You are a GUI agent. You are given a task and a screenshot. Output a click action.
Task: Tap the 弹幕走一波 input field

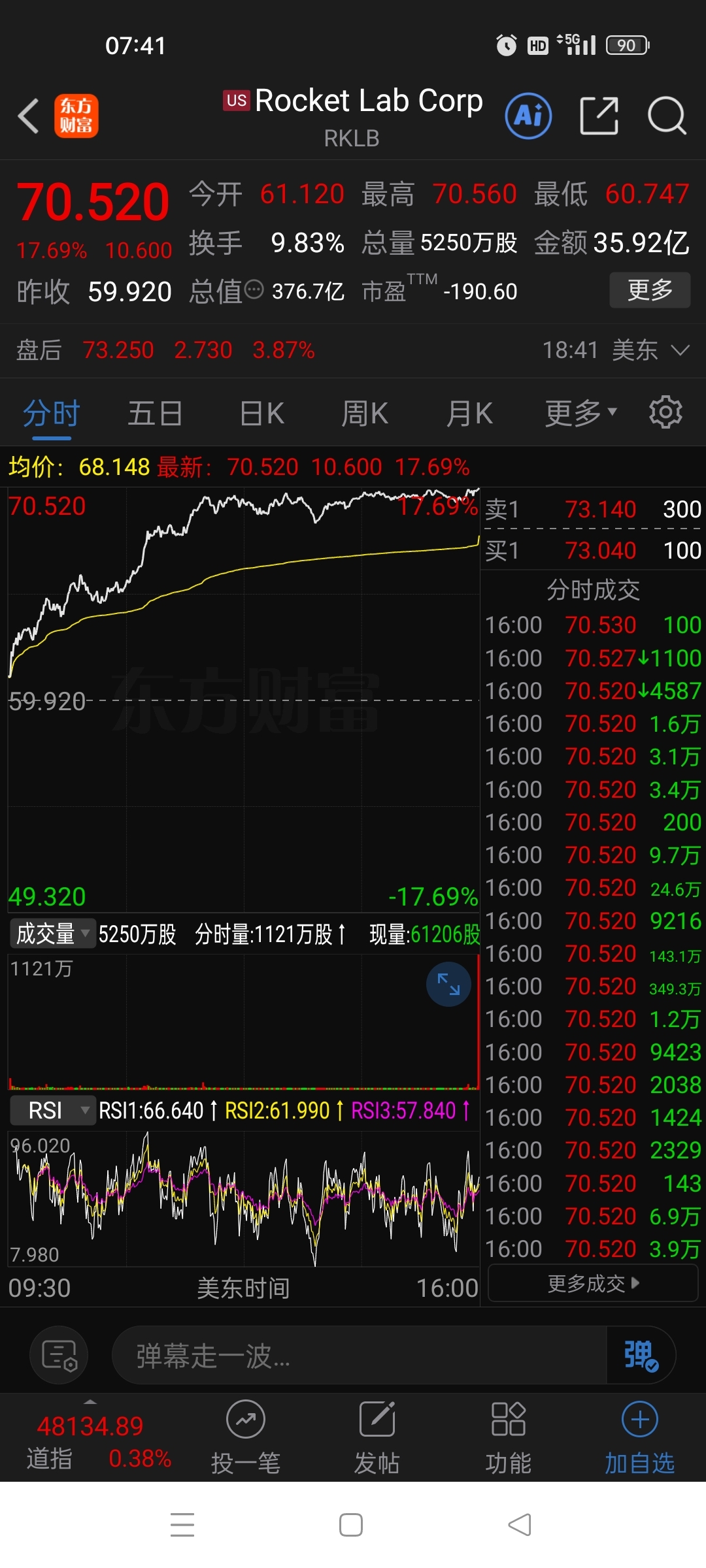pos(360,1355)
